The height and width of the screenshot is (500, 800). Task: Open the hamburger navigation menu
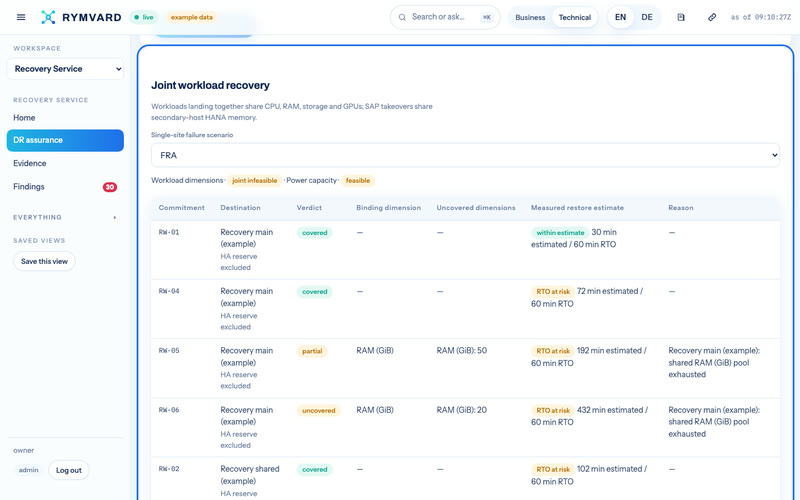pos(21,17)
